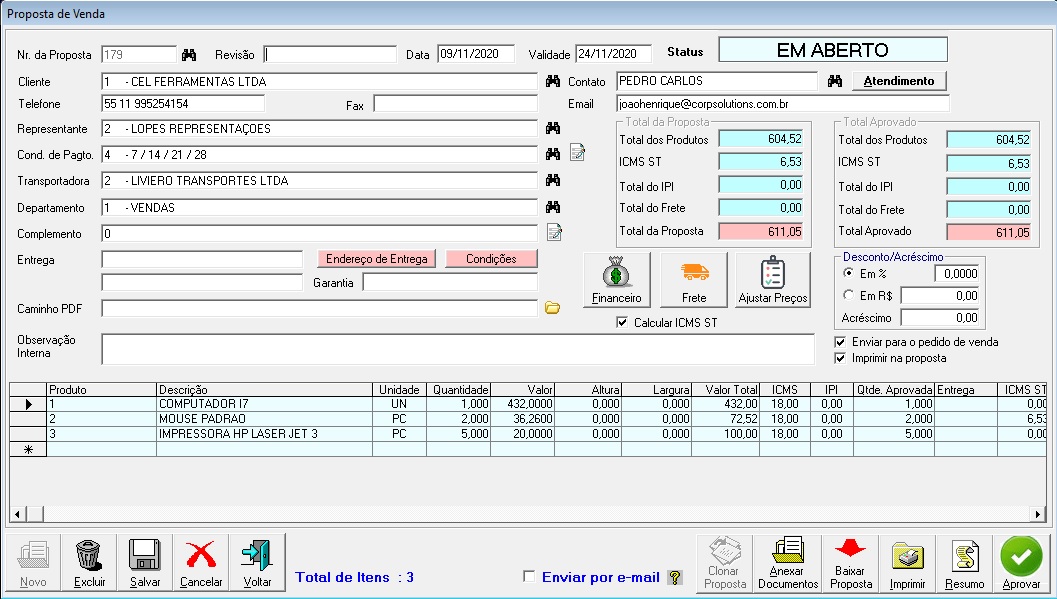Click Imprimir printer button
This screenshot has height=599, width=1057.
point(907,563)
